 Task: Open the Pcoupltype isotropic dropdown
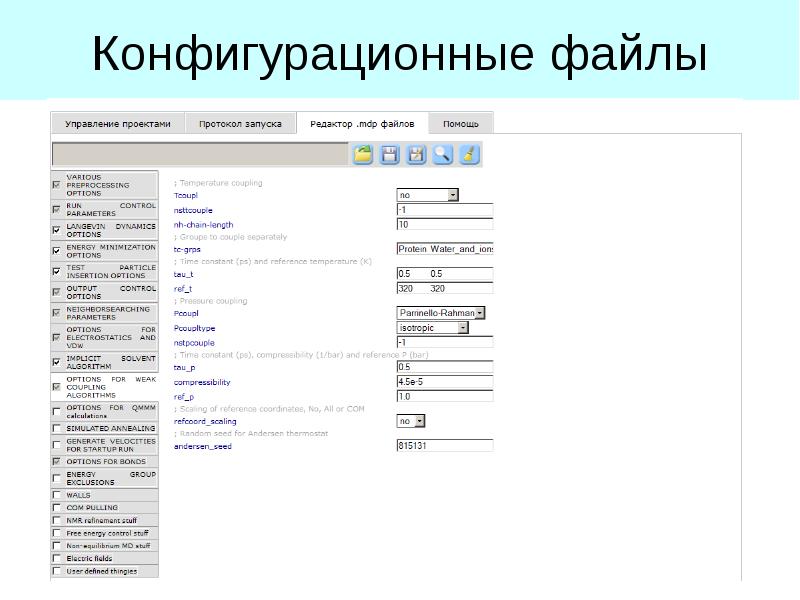coord(463,328)
